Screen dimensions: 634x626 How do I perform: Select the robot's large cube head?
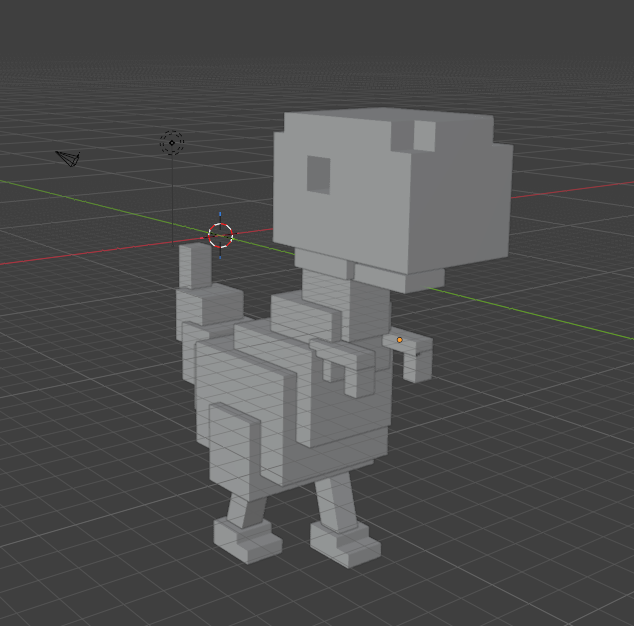coord(393,190)
